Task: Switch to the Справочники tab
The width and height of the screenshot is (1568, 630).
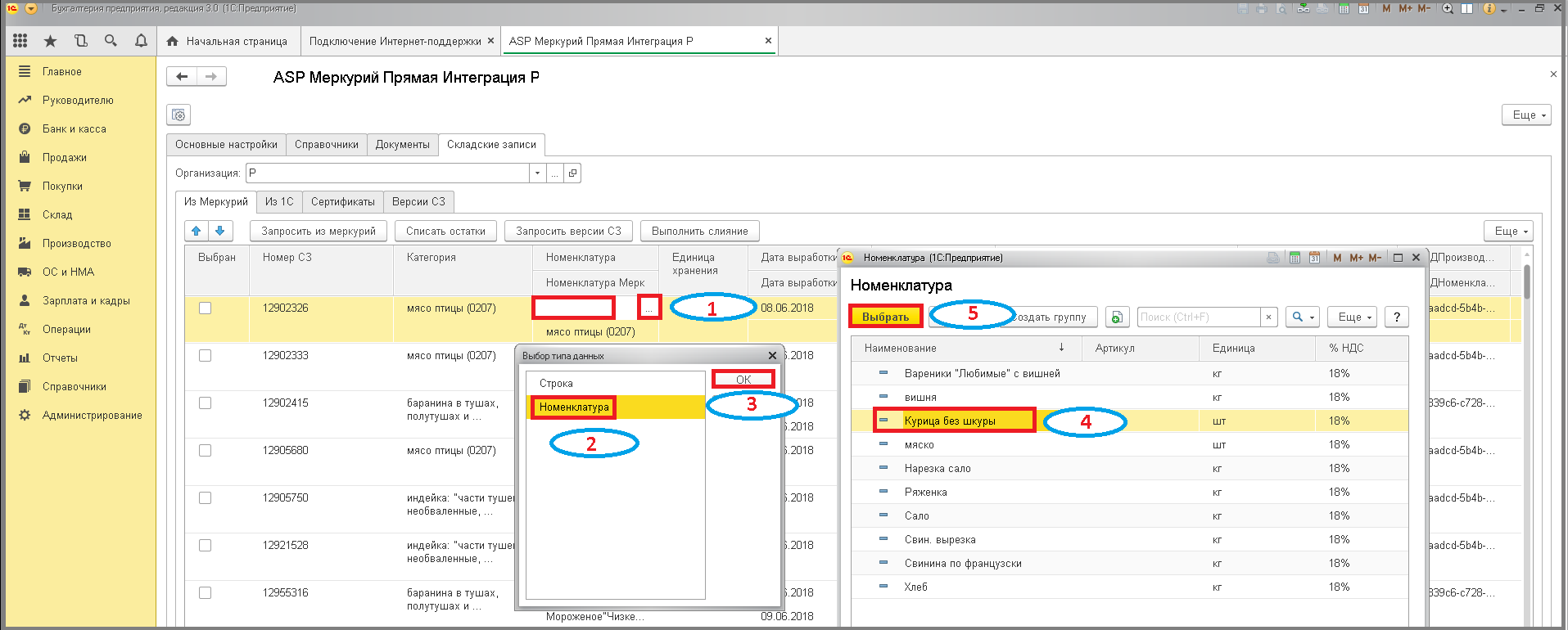Action: [327, 144]
